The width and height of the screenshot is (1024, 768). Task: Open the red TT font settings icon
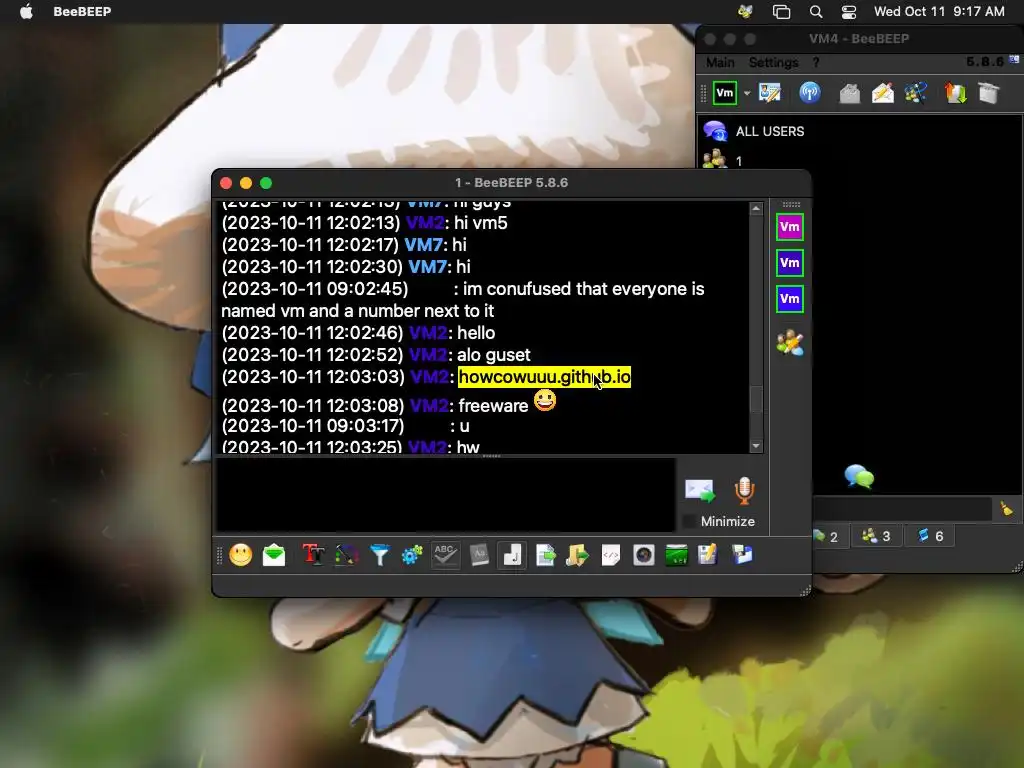pos(313,555)
